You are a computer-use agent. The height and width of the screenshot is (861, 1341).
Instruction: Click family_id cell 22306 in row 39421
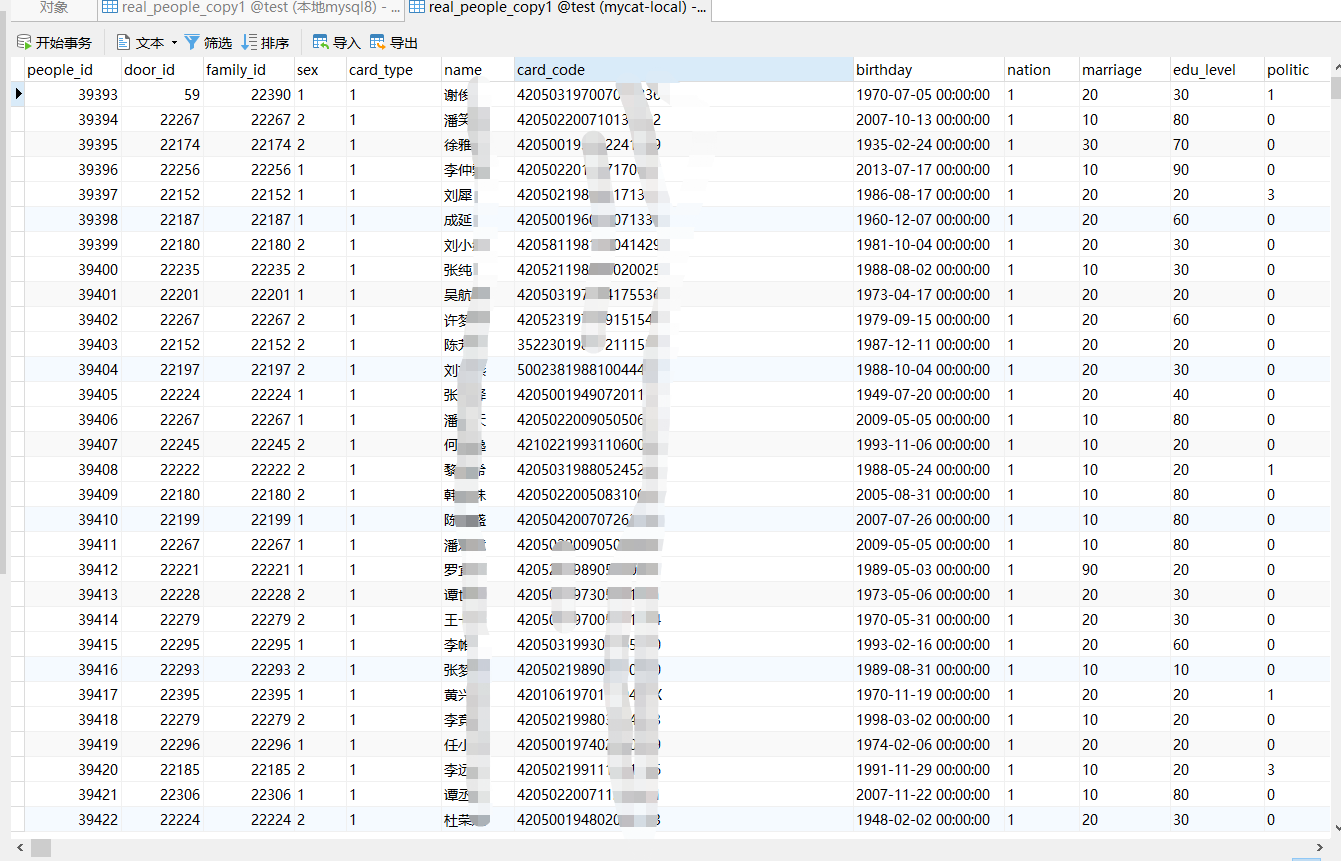point(248,795)
